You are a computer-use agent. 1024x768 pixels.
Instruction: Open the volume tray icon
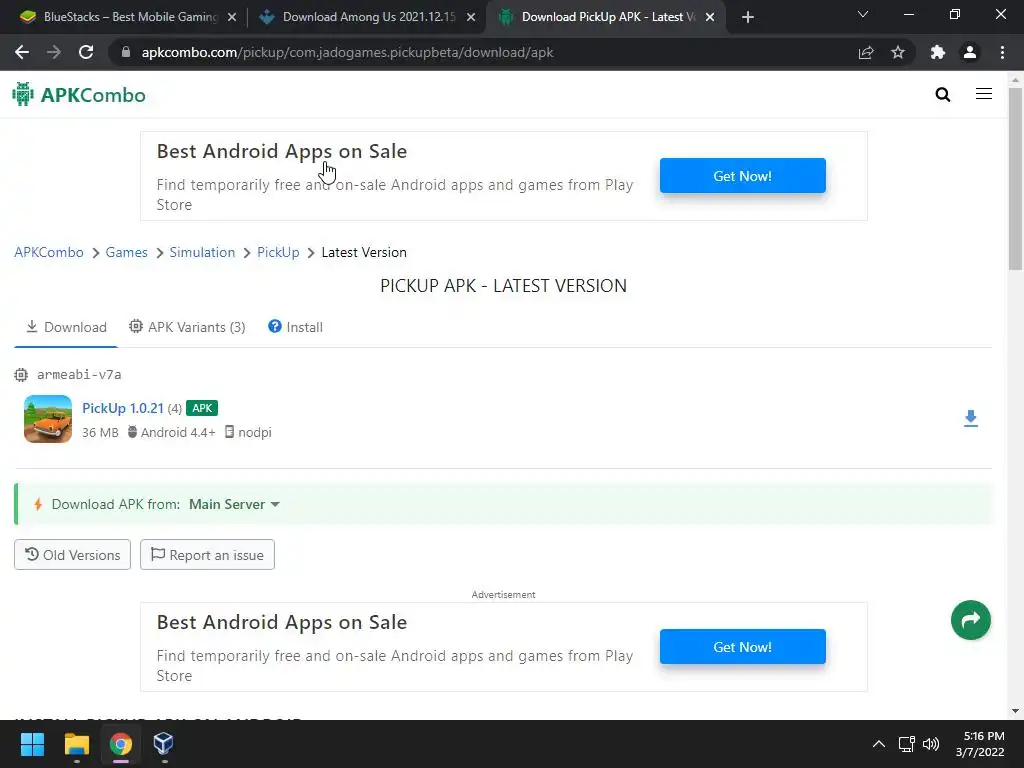pos(931,744)
